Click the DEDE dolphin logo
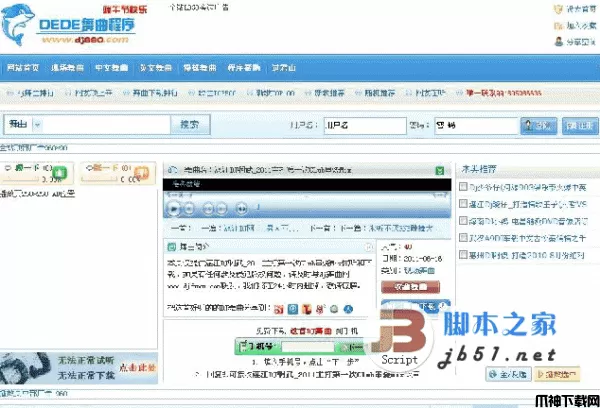 pyautogui.click(x=69, y=25)
